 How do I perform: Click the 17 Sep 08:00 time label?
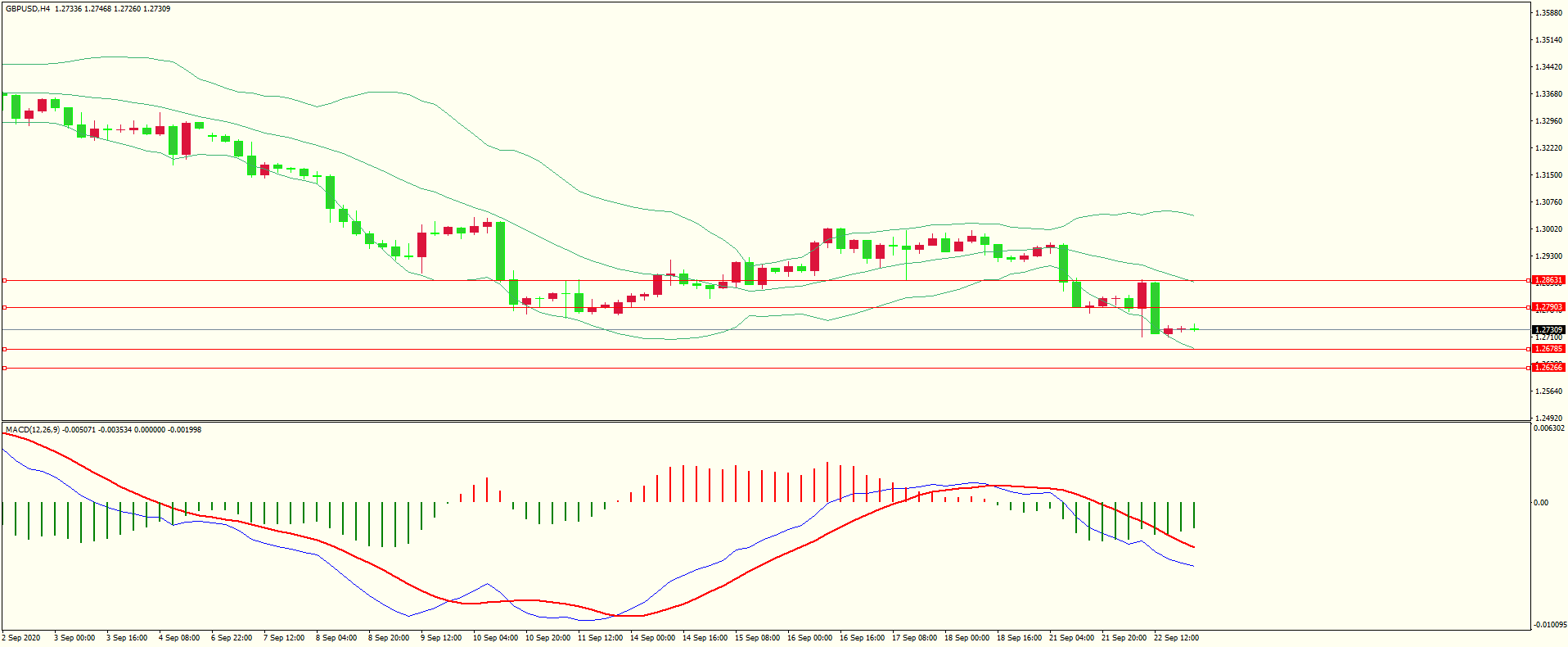pos(914,638)
